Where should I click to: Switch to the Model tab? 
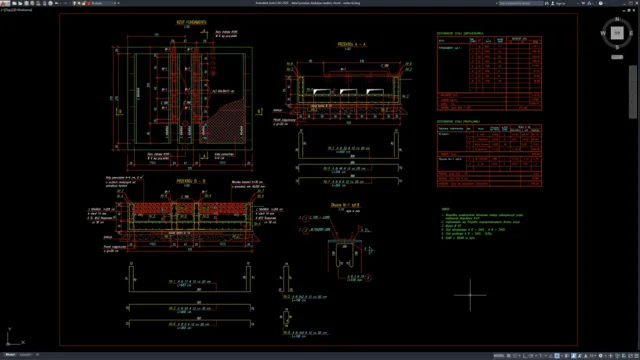(10, 355)
